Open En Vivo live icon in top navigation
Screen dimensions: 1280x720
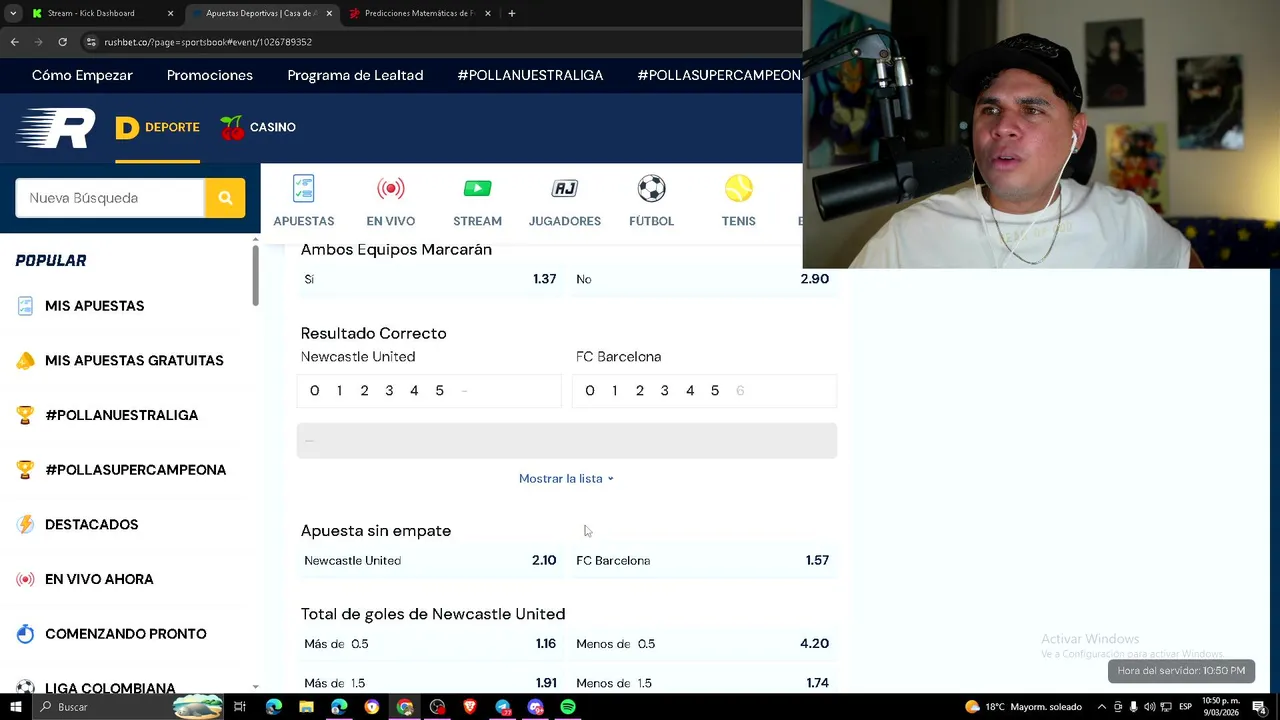tap(390, 201)
